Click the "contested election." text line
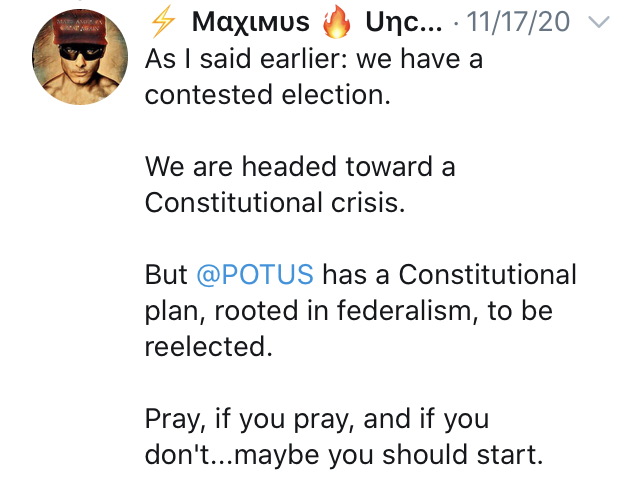 coord(268,95)
